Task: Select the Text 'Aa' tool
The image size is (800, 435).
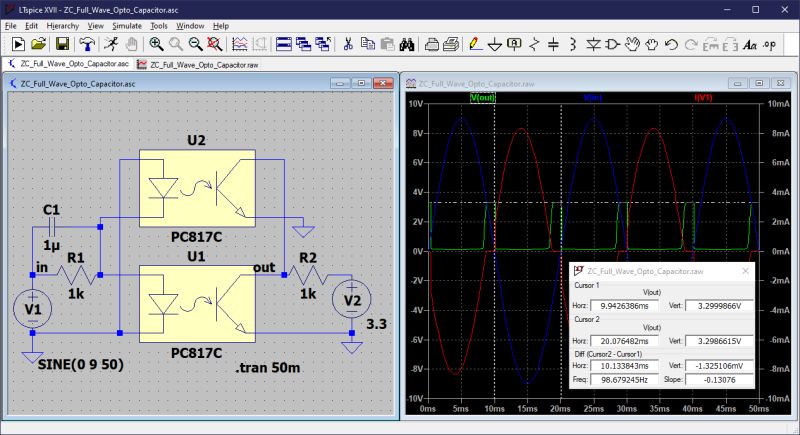Action: click(x=749, y=44)
